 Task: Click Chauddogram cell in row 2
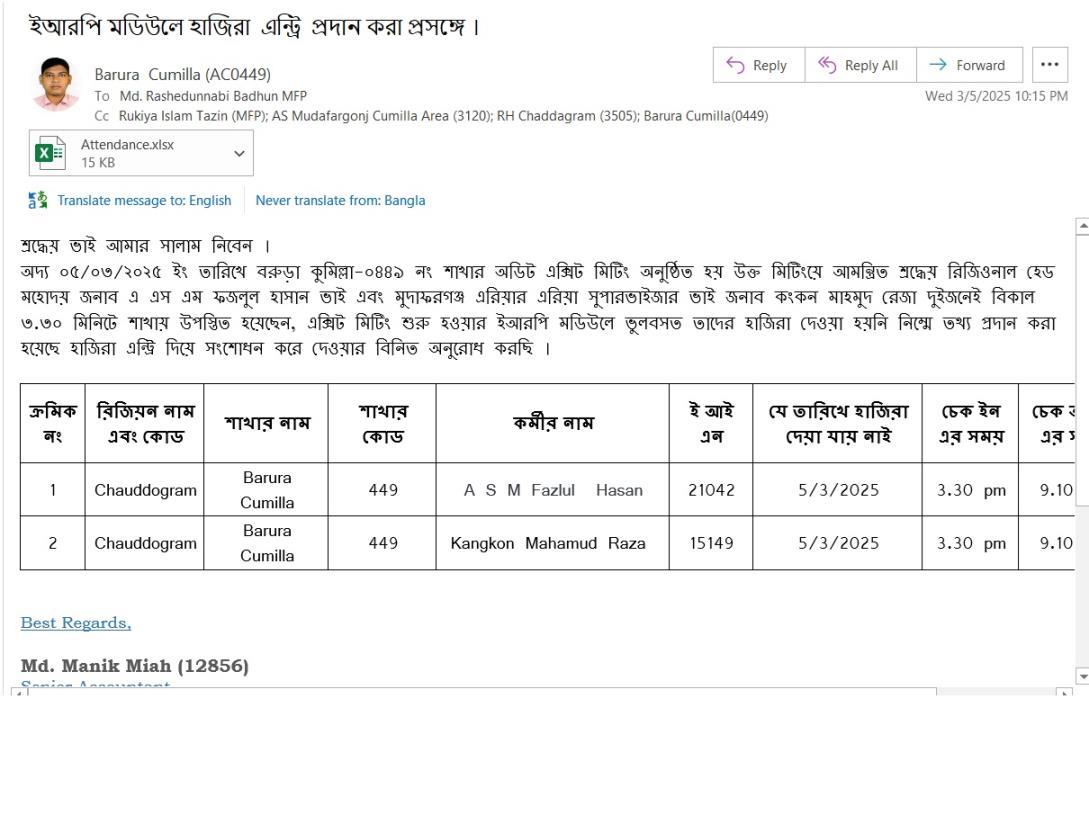pos(145,543)
